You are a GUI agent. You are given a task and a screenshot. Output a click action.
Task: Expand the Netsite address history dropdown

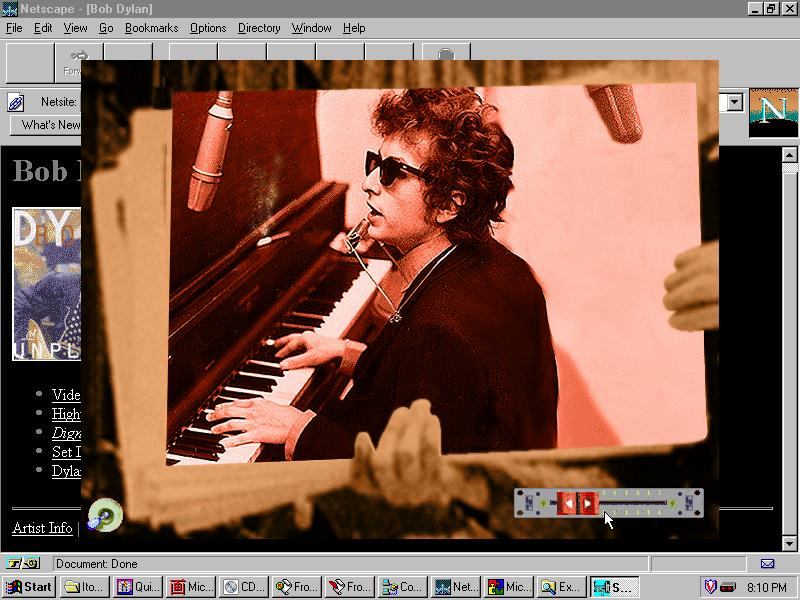(734, 103)
